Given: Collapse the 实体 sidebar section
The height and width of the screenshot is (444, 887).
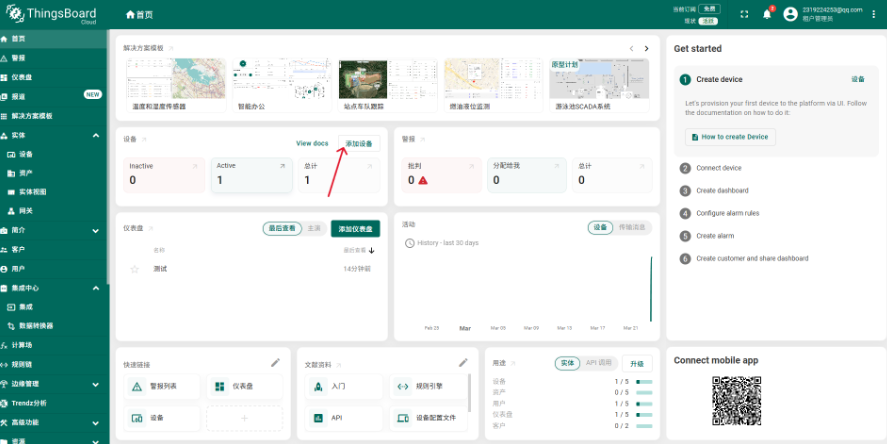Looking at the screenshot, I should 96,135.
